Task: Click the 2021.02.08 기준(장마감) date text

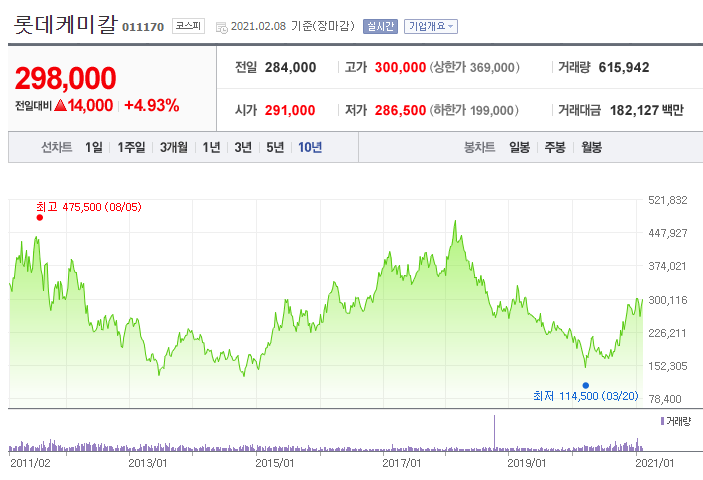Action: pyautogui.click(x=293, y=26)
